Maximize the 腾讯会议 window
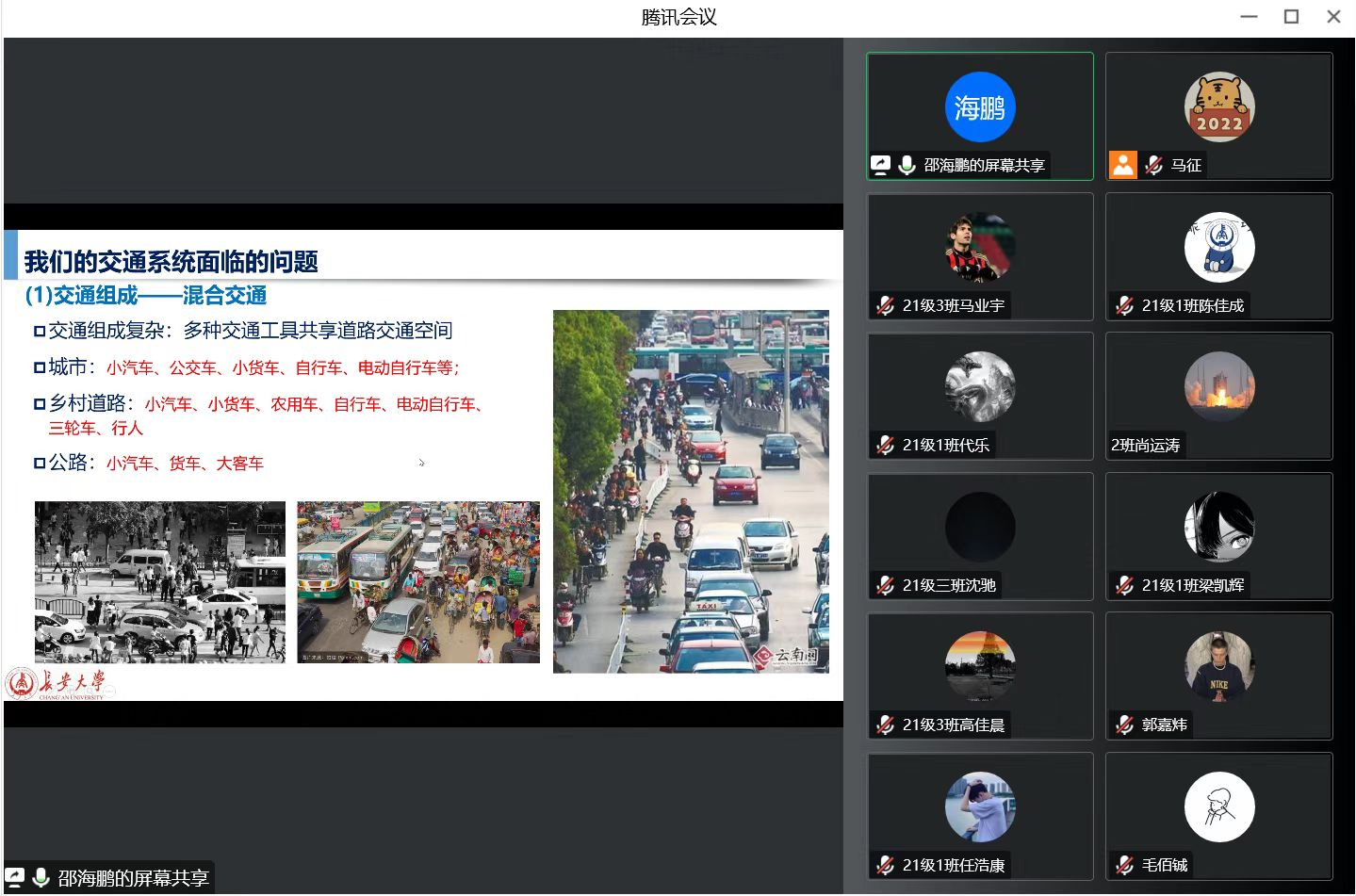The width and height of the screenshot is (1356, 896). (x=1291, y=17)
